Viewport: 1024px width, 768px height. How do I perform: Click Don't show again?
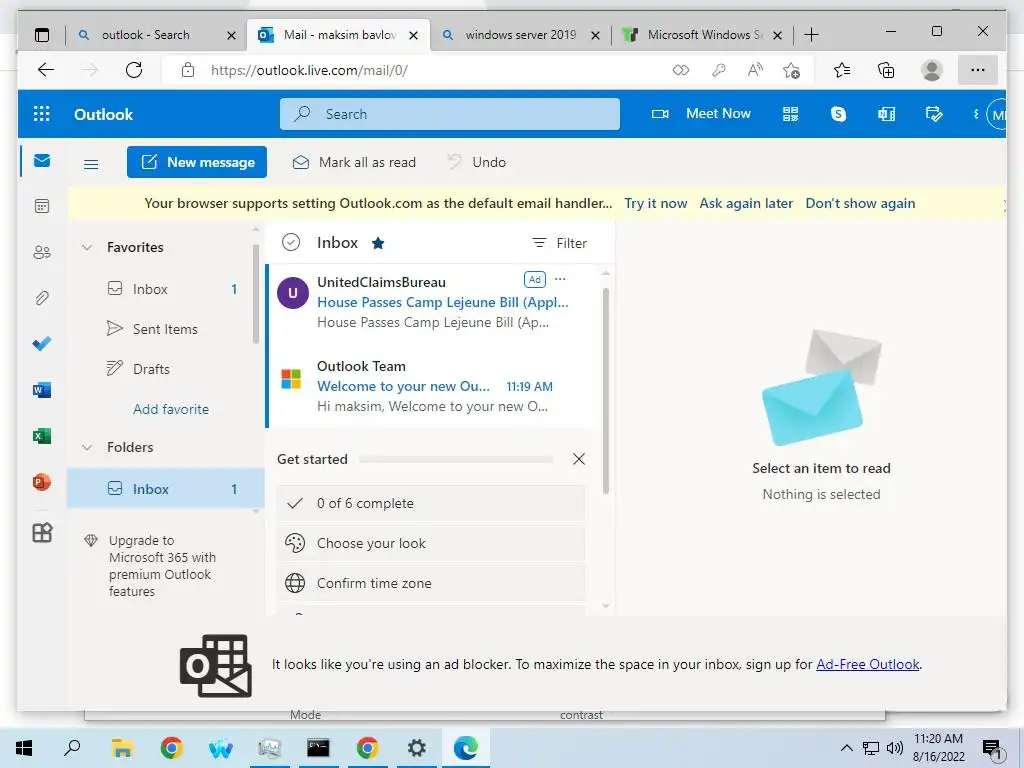pos(860,203)
